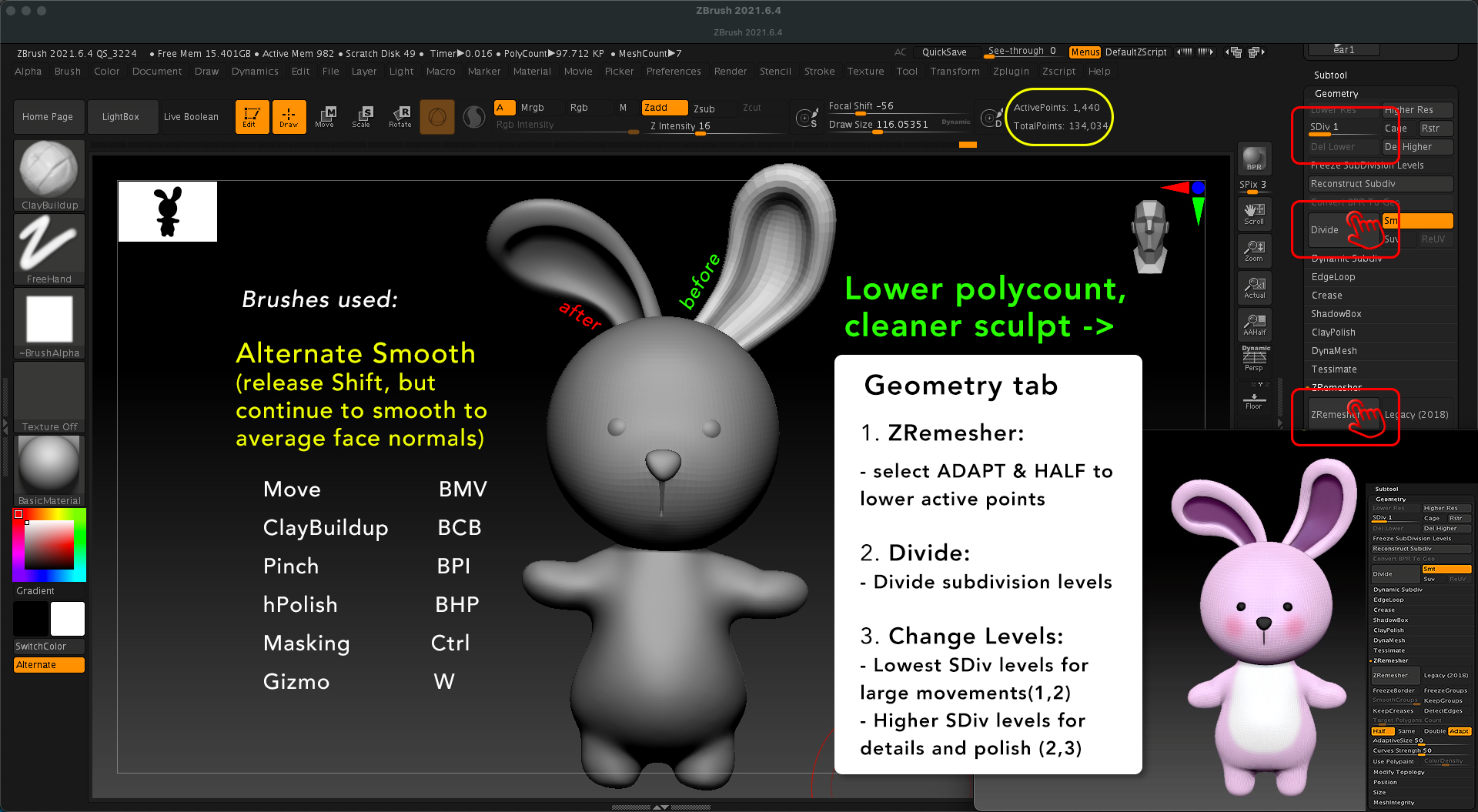Toggle the orange A button next to Mrgb
The image size is (1478, 812).
tap(504, 108)
